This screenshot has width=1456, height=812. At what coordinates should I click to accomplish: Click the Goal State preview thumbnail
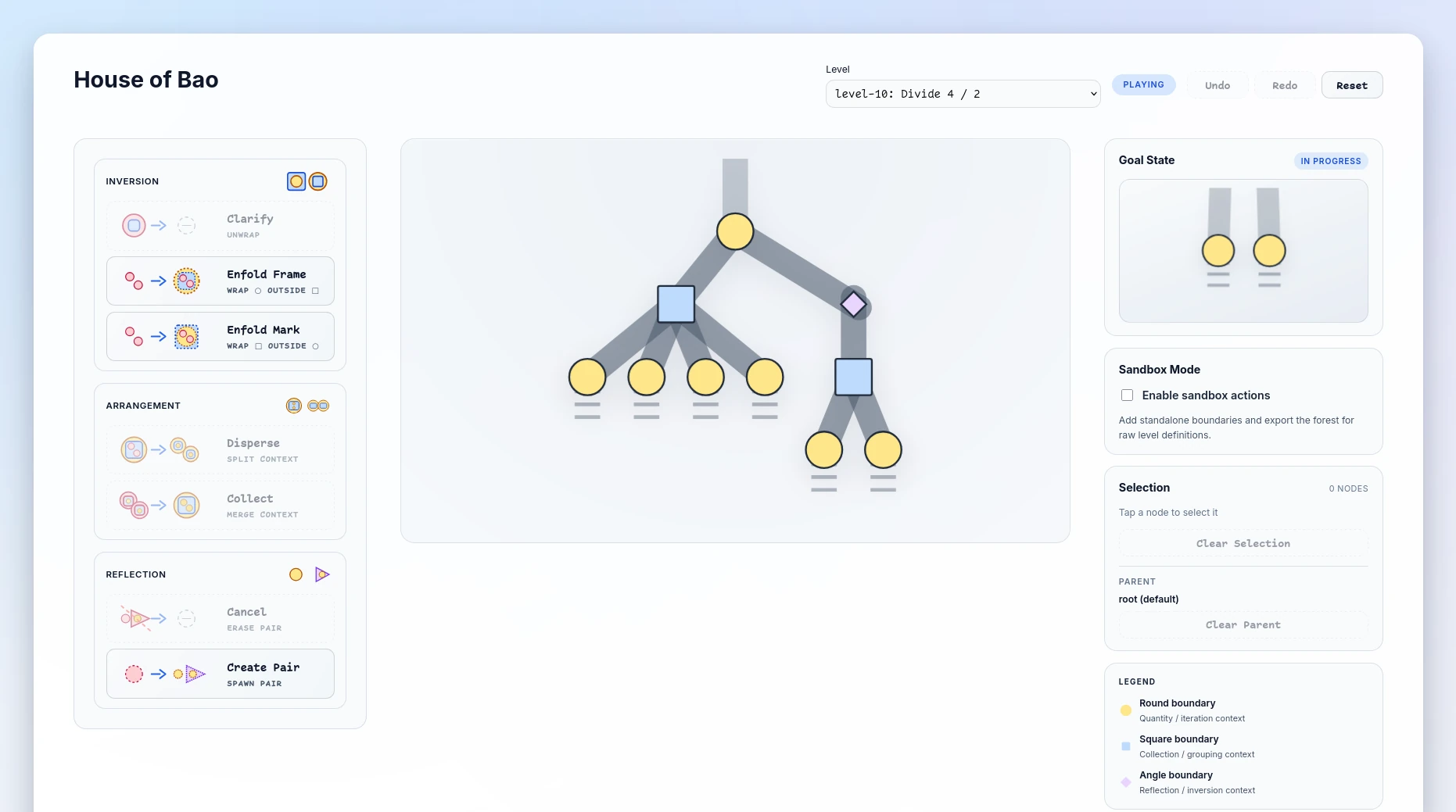tap(1243, 251)
